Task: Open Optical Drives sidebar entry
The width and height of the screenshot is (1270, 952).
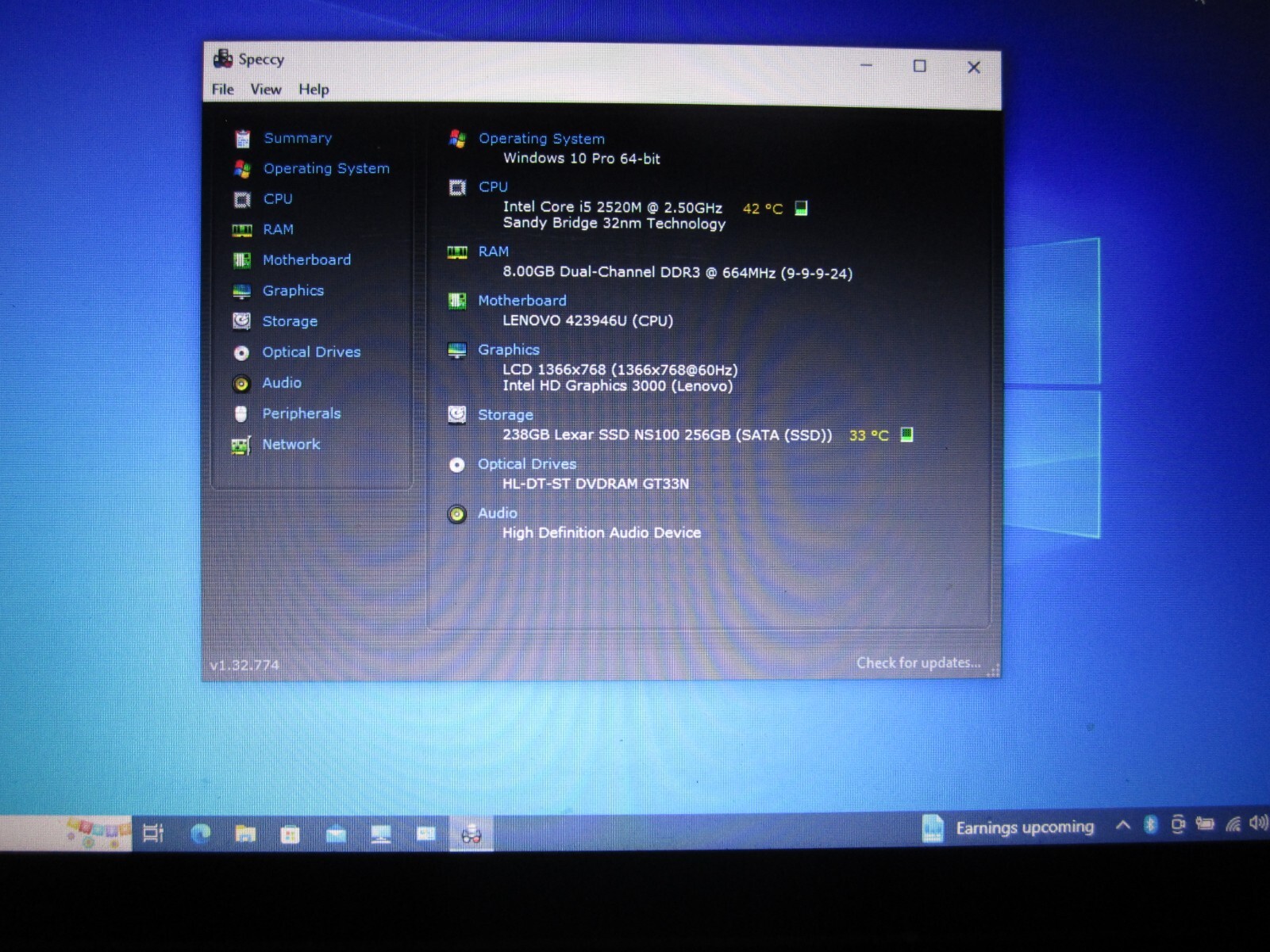Action: coord(311,352)
